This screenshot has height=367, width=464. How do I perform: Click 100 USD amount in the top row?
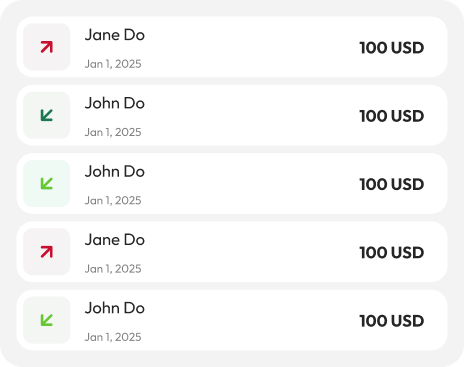[x=392, y=48]
